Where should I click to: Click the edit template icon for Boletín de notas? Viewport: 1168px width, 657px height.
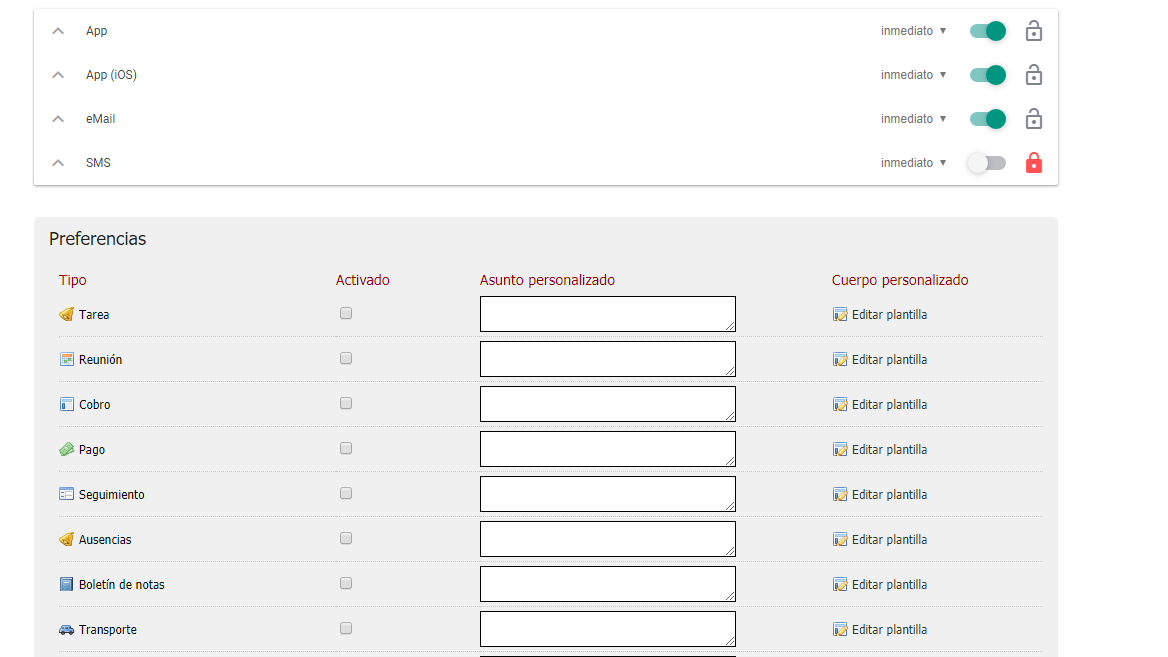[840, 584]
